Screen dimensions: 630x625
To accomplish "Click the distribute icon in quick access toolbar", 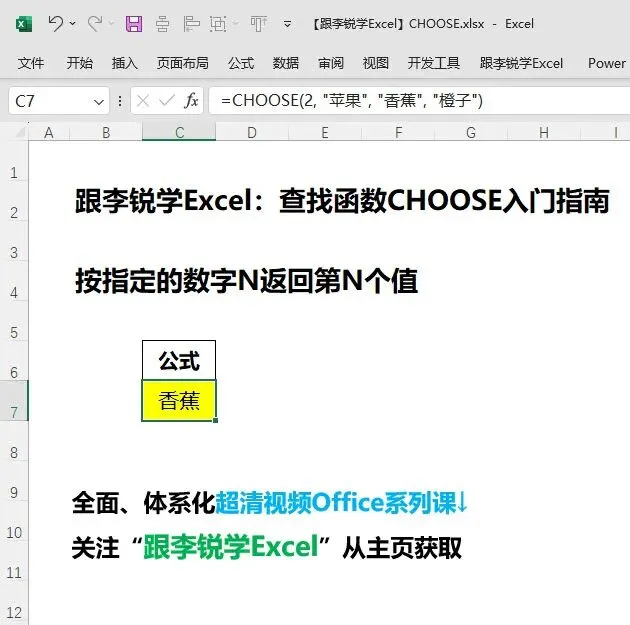I will click(x=258, y=24).
